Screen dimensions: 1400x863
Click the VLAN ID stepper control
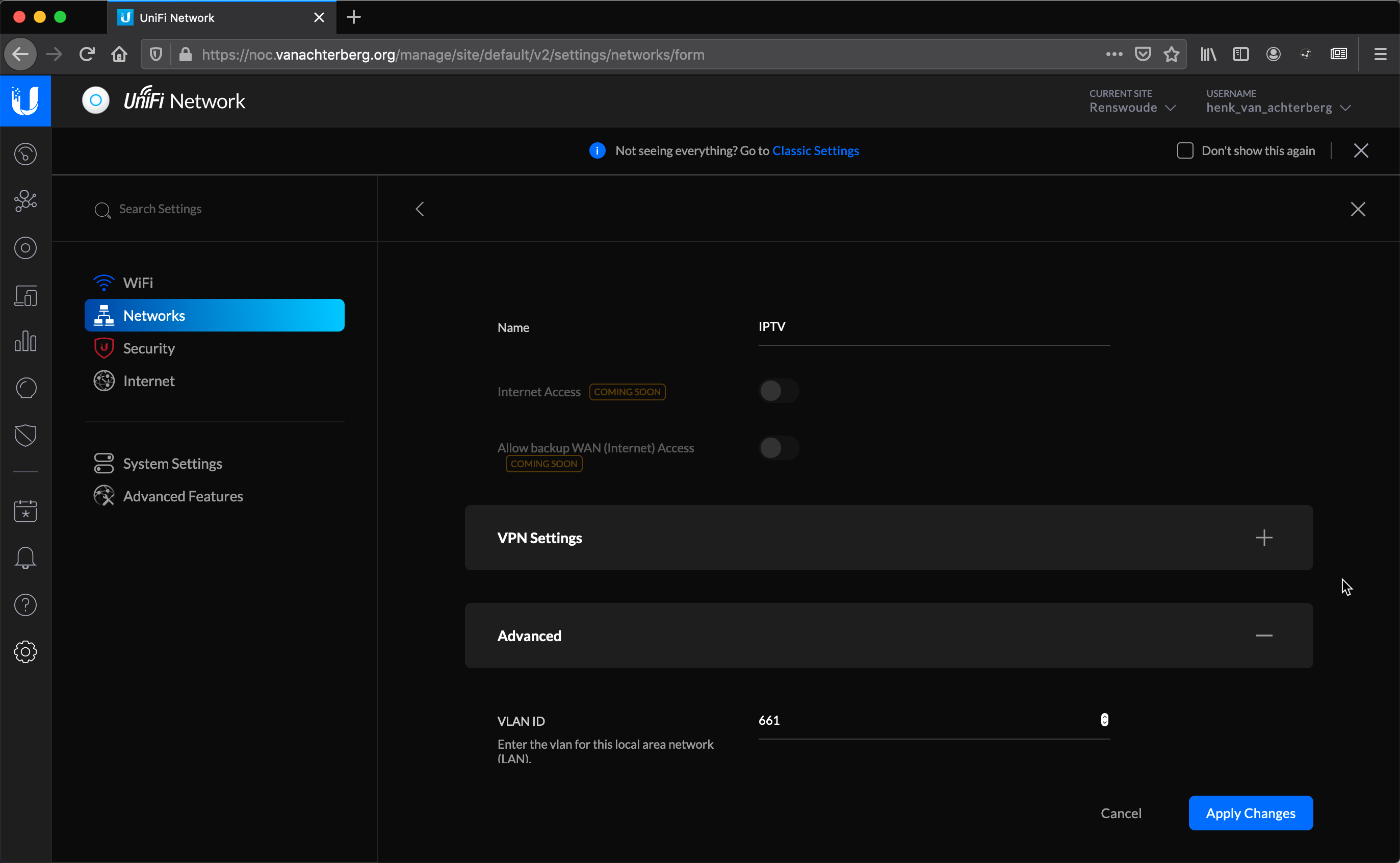tap(1104, 720)
